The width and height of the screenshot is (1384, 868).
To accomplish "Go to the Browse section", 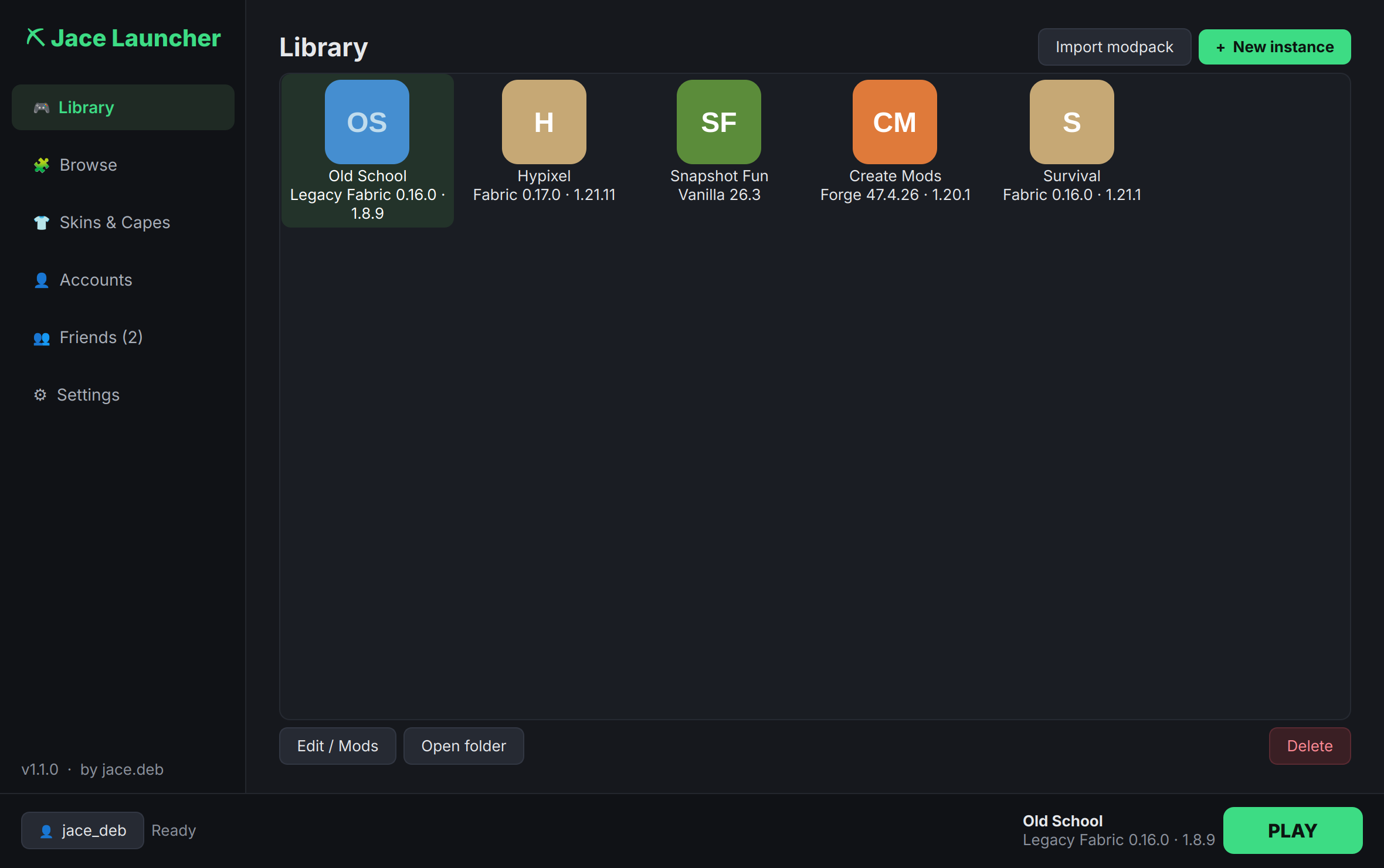I will click(x=123, y=165).
